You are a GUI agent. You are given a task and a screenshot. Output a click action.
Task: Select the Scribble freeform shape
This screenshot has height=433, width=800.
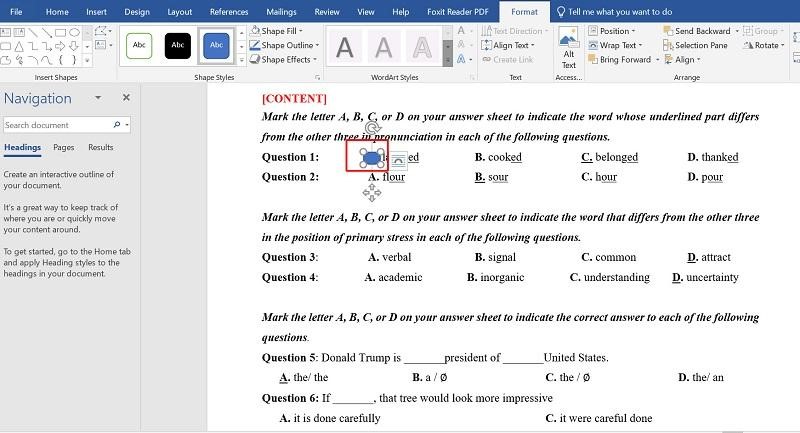pyautogui.click(x=19, y=60)
